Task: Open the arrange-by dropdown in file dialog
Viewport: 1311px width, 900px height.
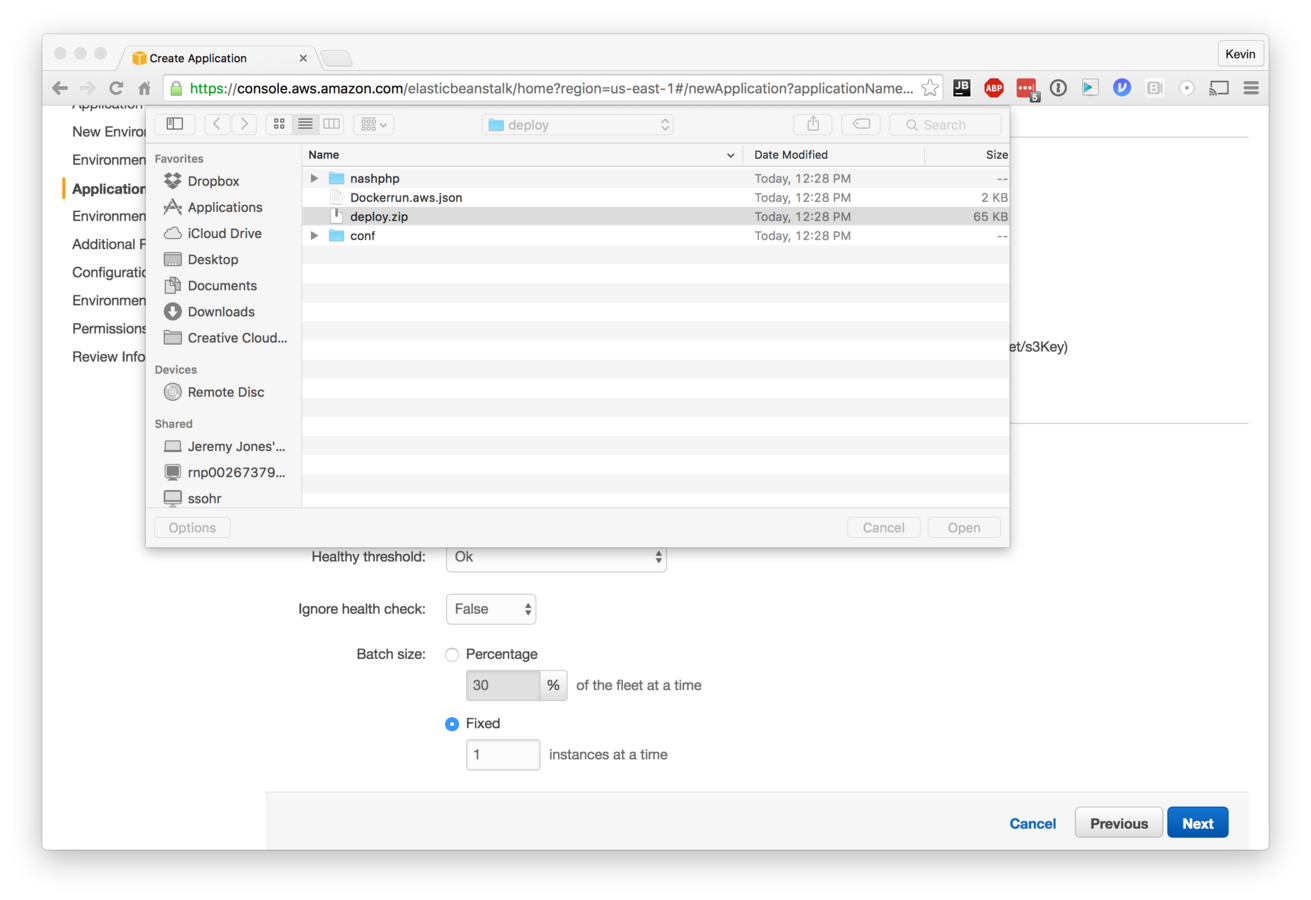Action: (374, 124)
